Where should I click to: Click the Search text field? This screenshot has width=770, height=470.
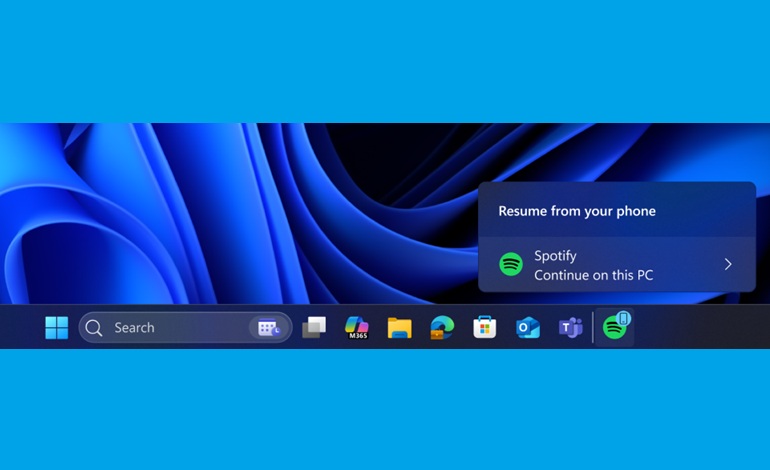pyautogui.click(x=185, y=328)
